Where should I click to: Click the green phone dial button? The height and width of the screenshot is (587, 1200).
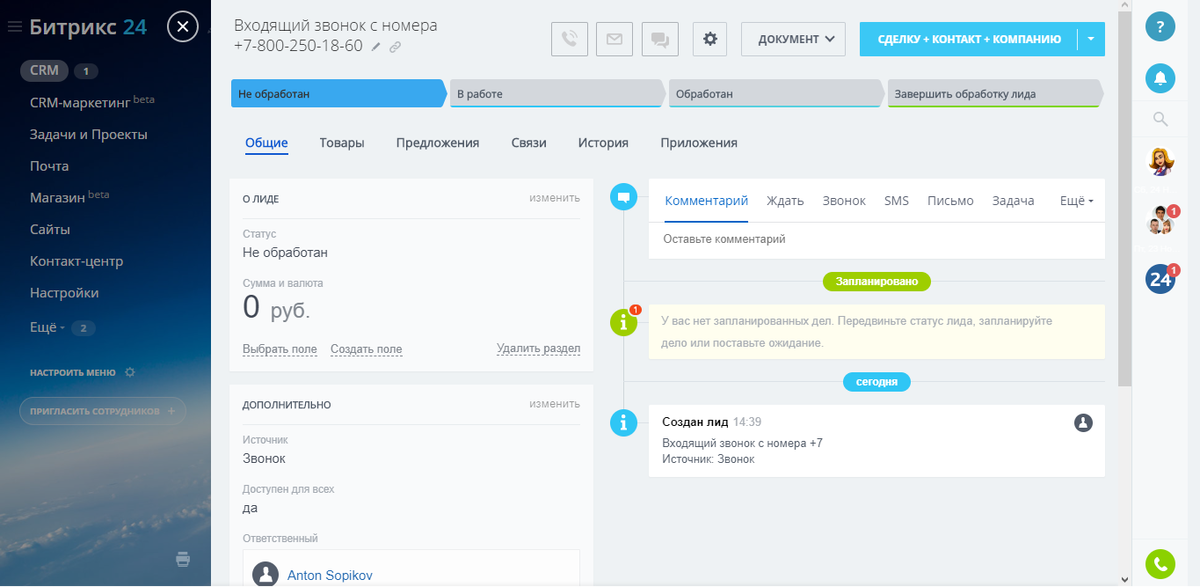click(x=1160, y=564)
